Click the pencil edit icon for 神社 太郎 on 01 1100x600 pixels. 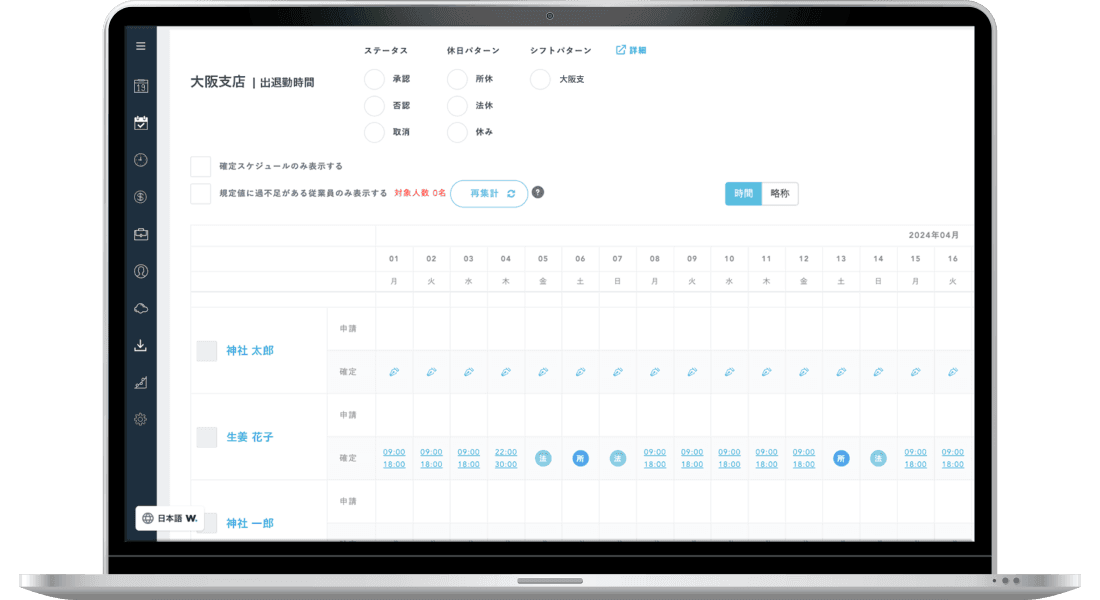(x=394, y=372)
